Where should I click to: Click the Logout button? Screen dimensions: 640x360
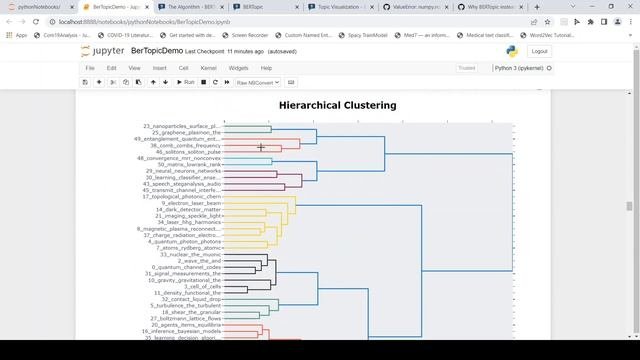pyautogui.click(x=539, y=51)
